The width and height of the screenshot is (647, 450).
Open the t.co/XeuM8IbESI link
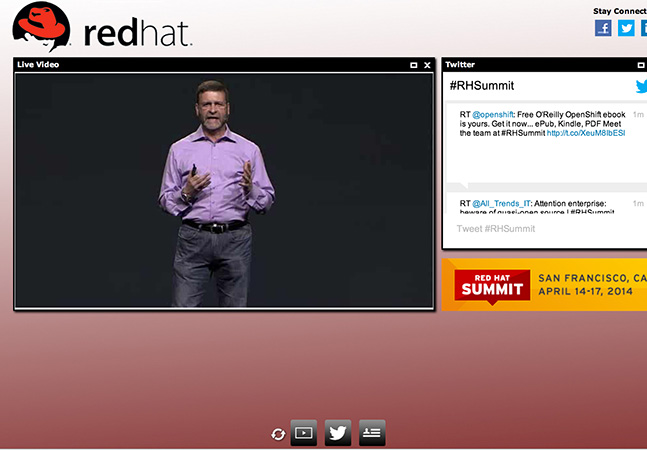(586, 133)
